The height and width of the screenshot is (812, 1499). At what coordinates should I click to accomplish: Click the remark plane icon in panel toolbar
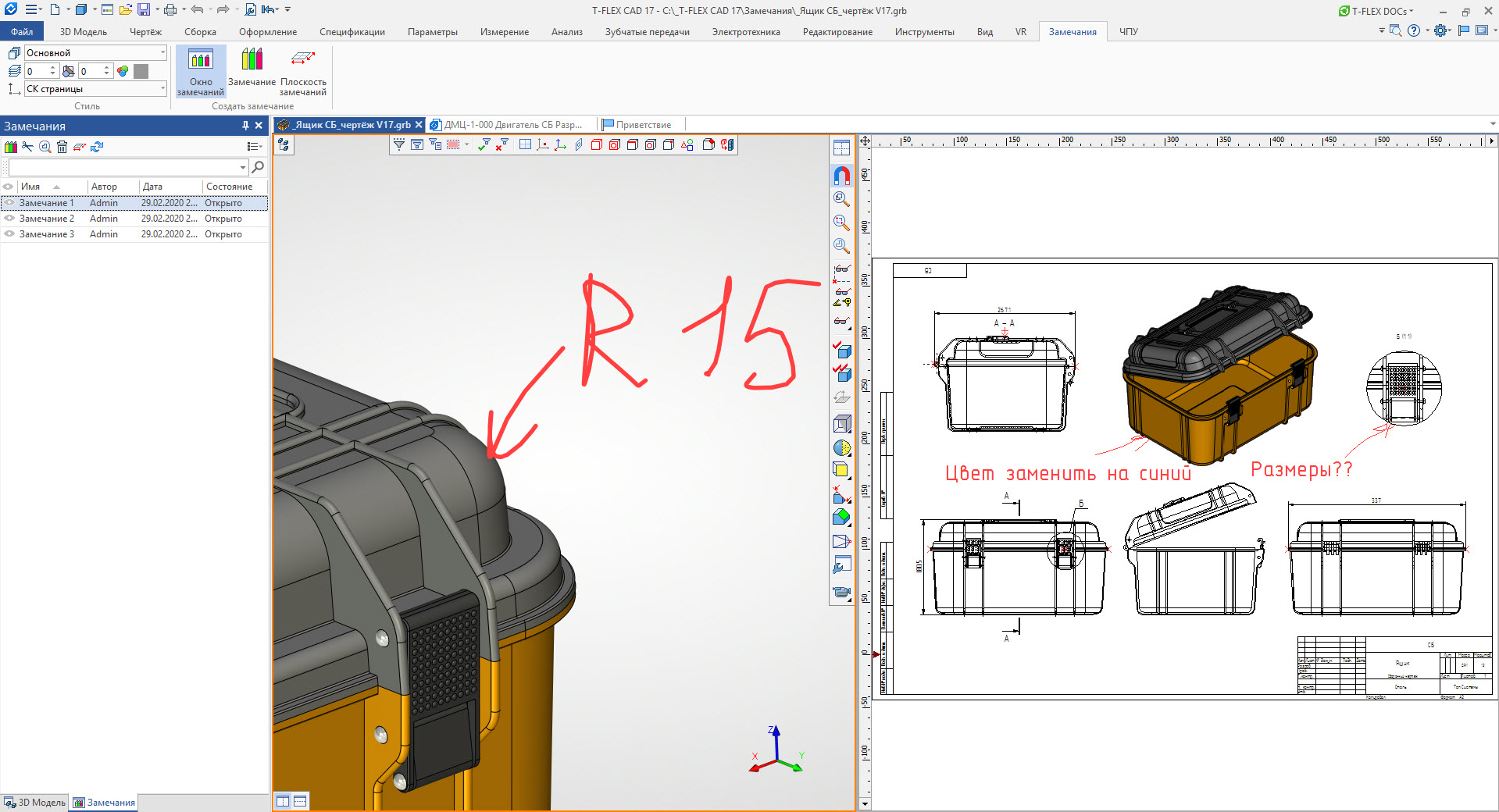(79, 147)
